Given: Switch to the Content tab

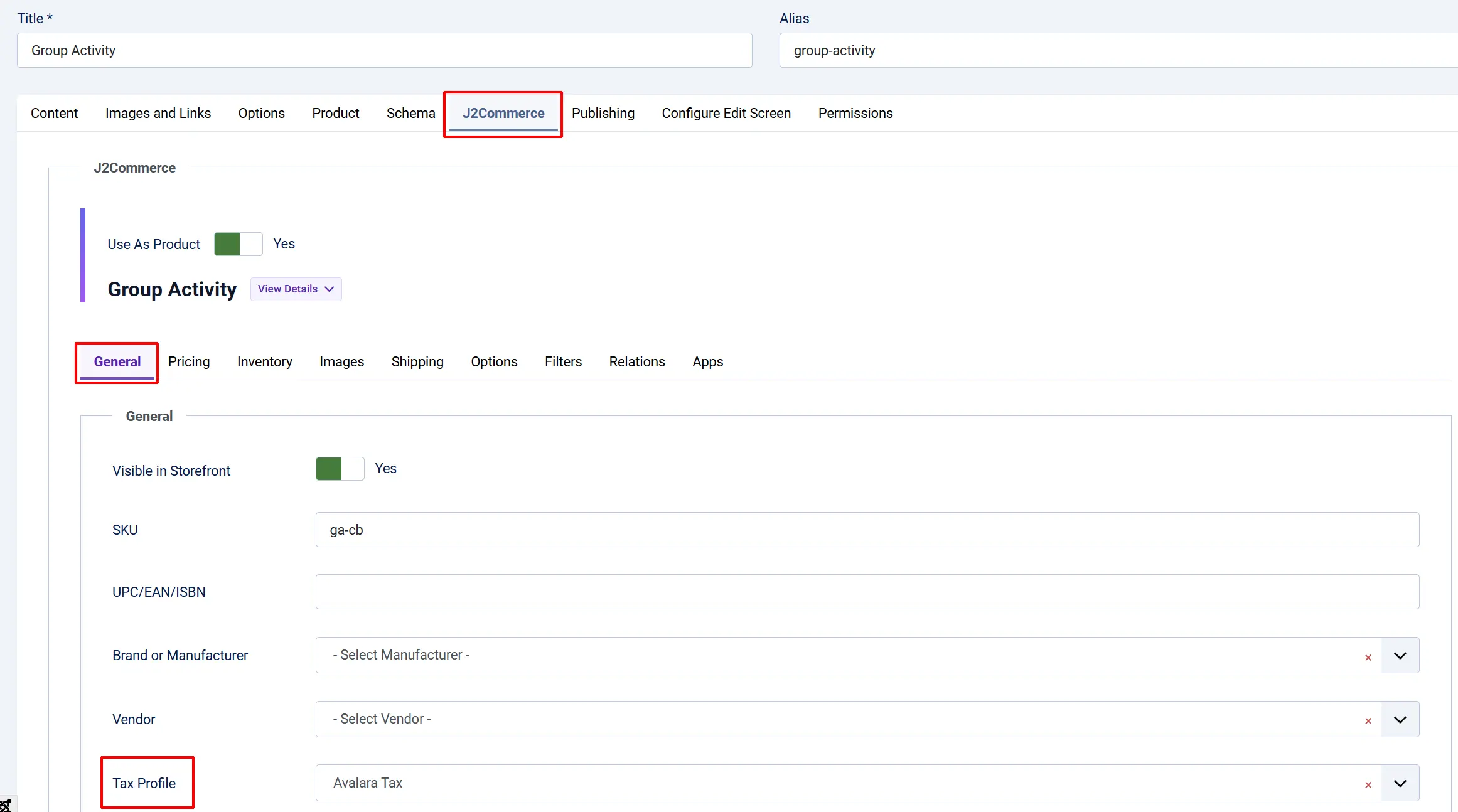Looking at the screenshot, I should click(x=55, y=113).
